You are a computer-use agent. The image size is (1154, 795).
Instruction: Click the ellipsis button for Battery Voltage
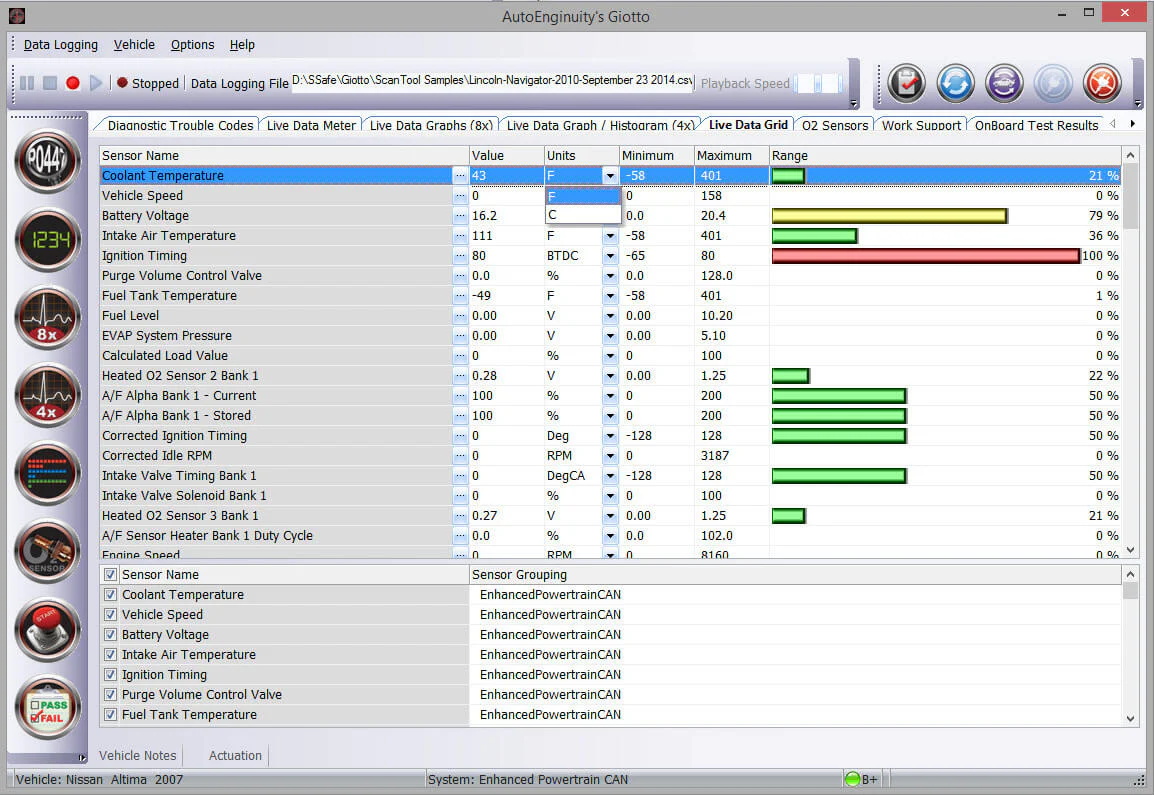click(460, 216)
